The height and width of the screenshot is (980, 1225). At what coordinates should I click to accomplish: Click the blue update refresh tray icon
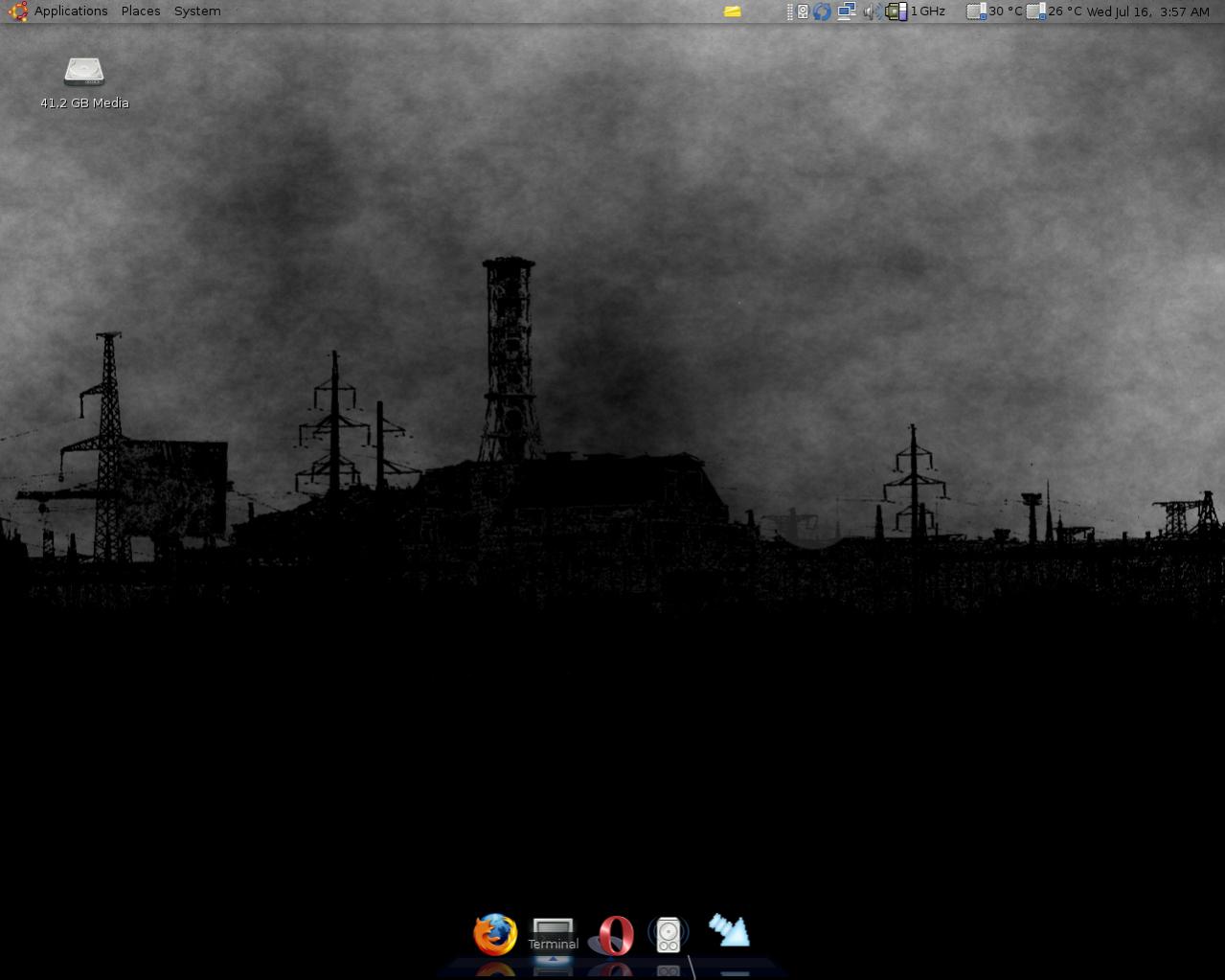pyautogui.click(x=822, y=11)
